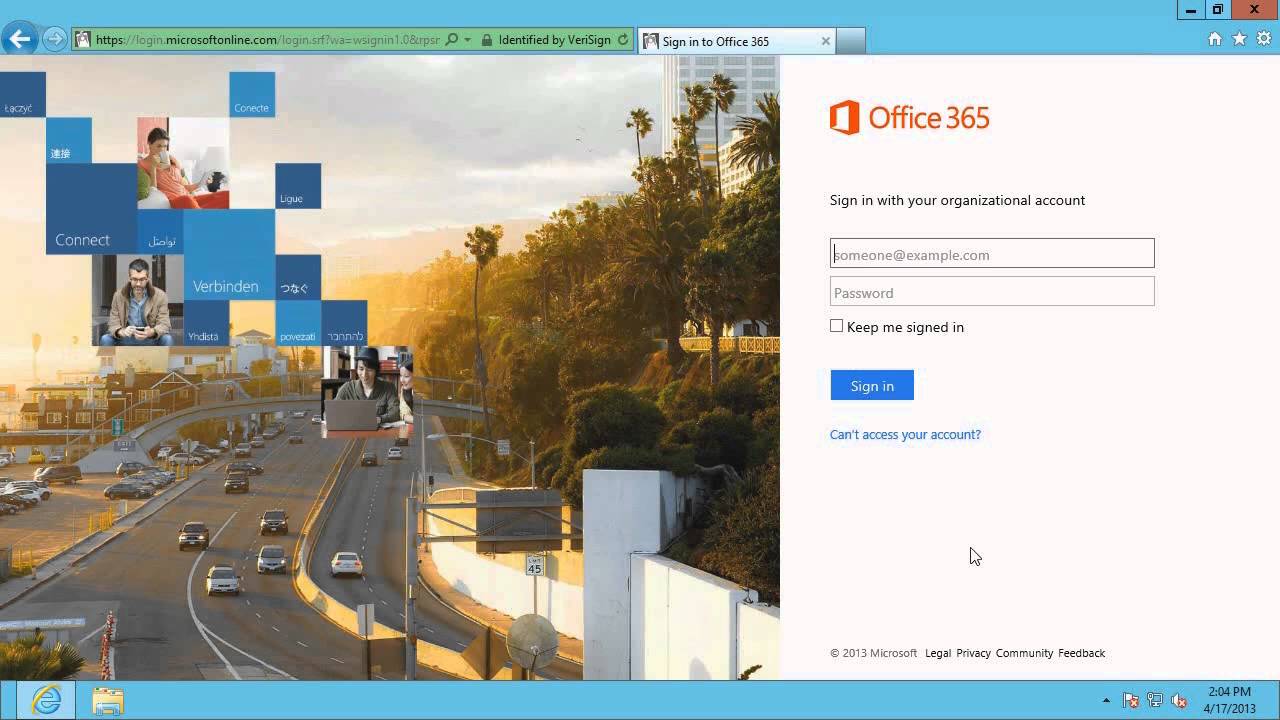The image size is (1280, 720).
Task: Click the Verbinden tile in collage
Action: click(229, 254)
